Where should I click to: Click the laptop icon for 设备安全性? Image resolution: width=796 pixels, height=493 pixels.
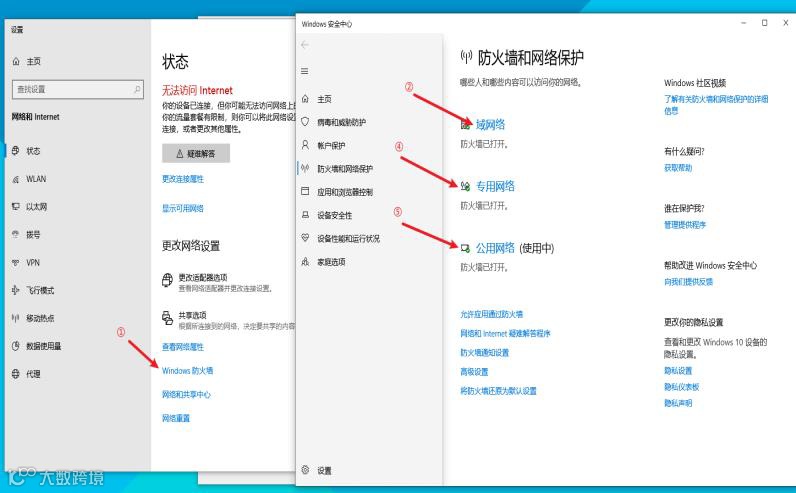[305, 215]
